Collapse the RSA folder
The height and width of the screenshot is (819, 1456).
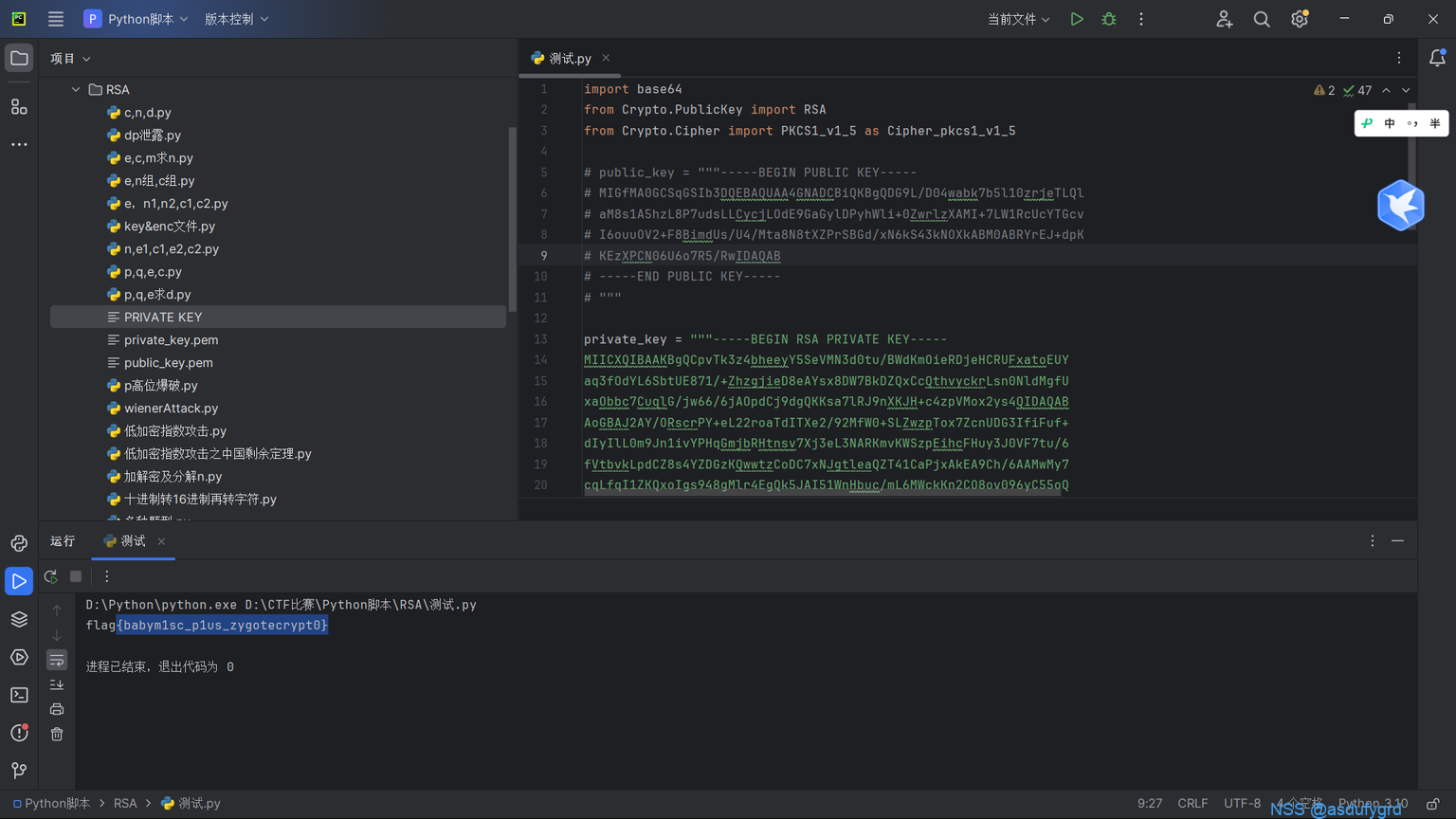point(76,89)
